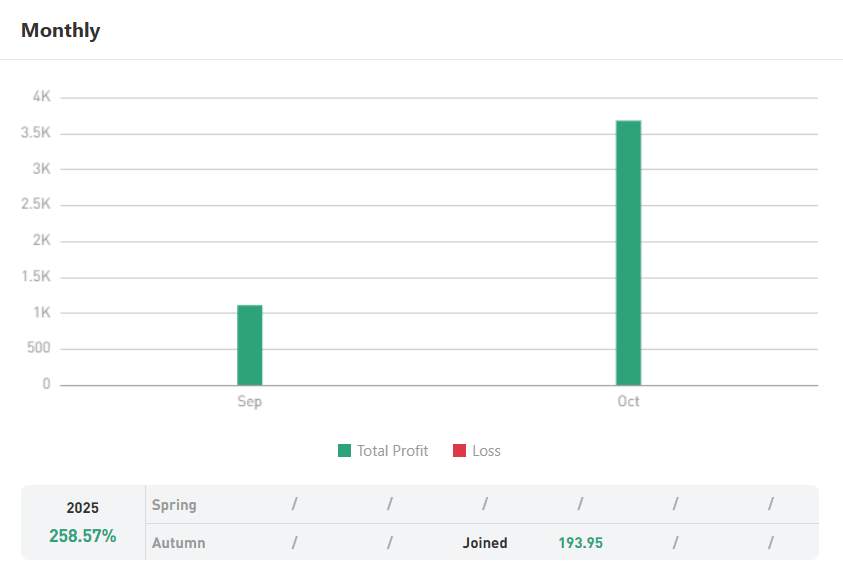843x583 pixels.
Task: Click the 3.5K y-axis label
Action: [x=36, y=133]
